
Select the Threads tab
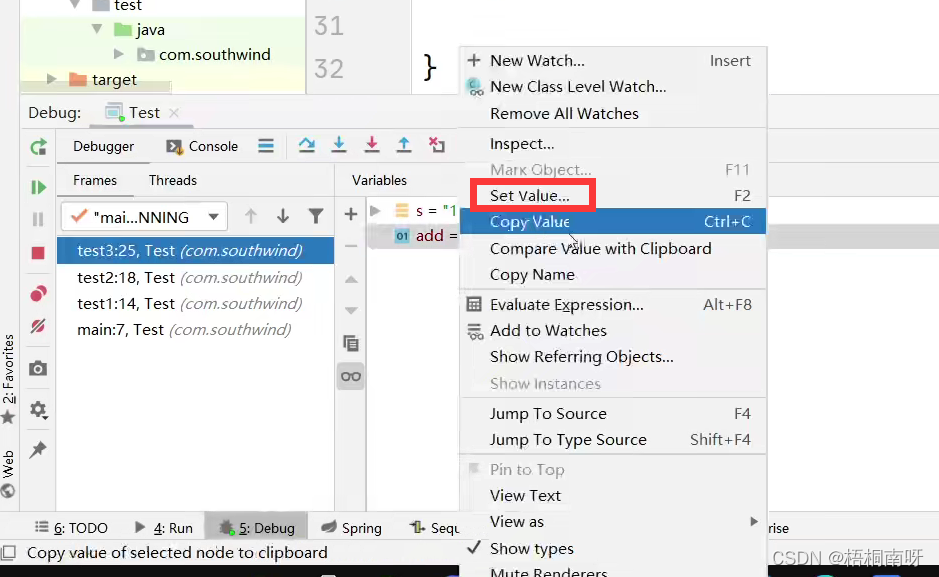click(172, 180)
